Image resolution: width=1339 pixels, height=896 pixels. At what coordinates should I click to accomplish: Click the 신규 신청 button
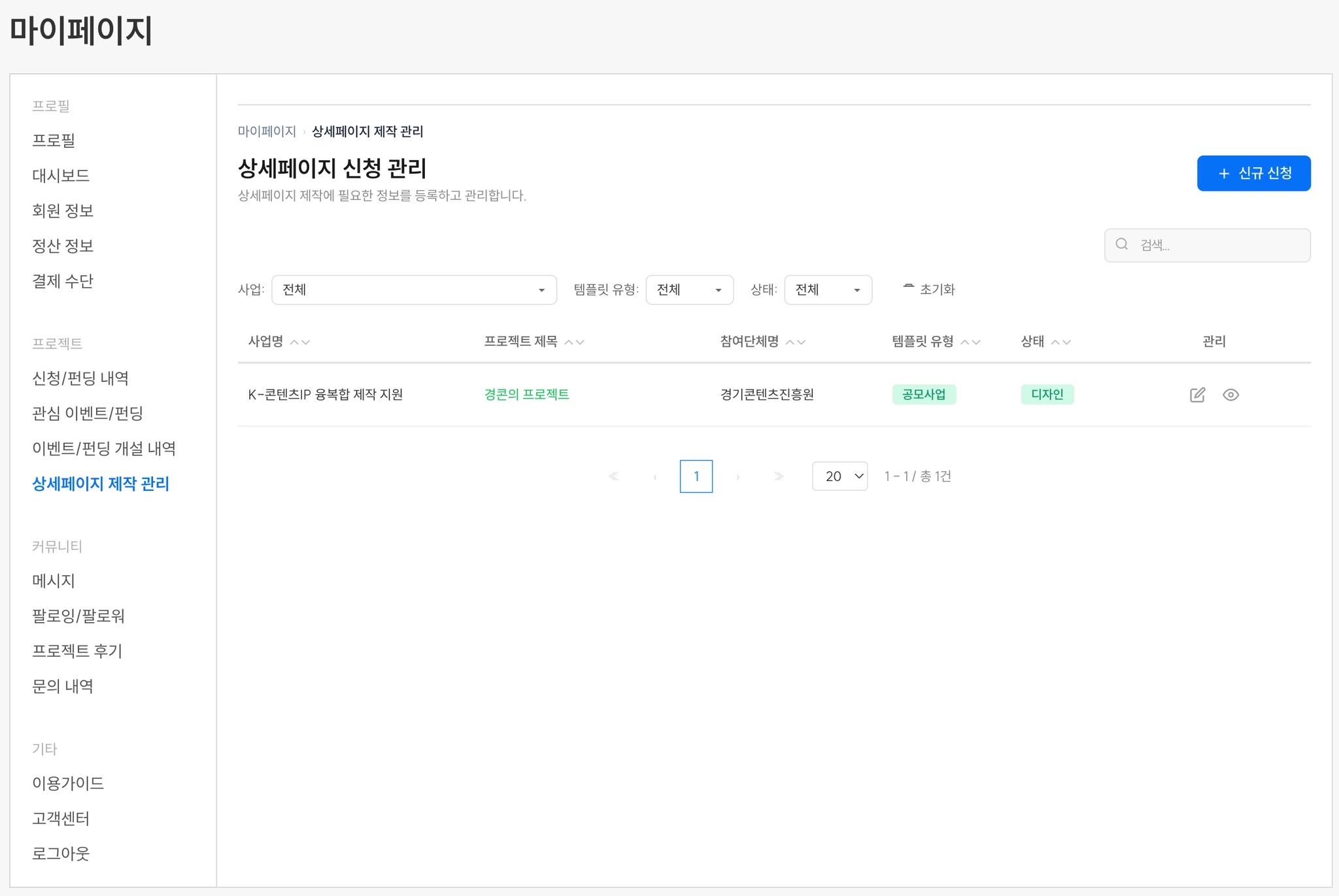pyautogui.click(x=1253, y=173)
